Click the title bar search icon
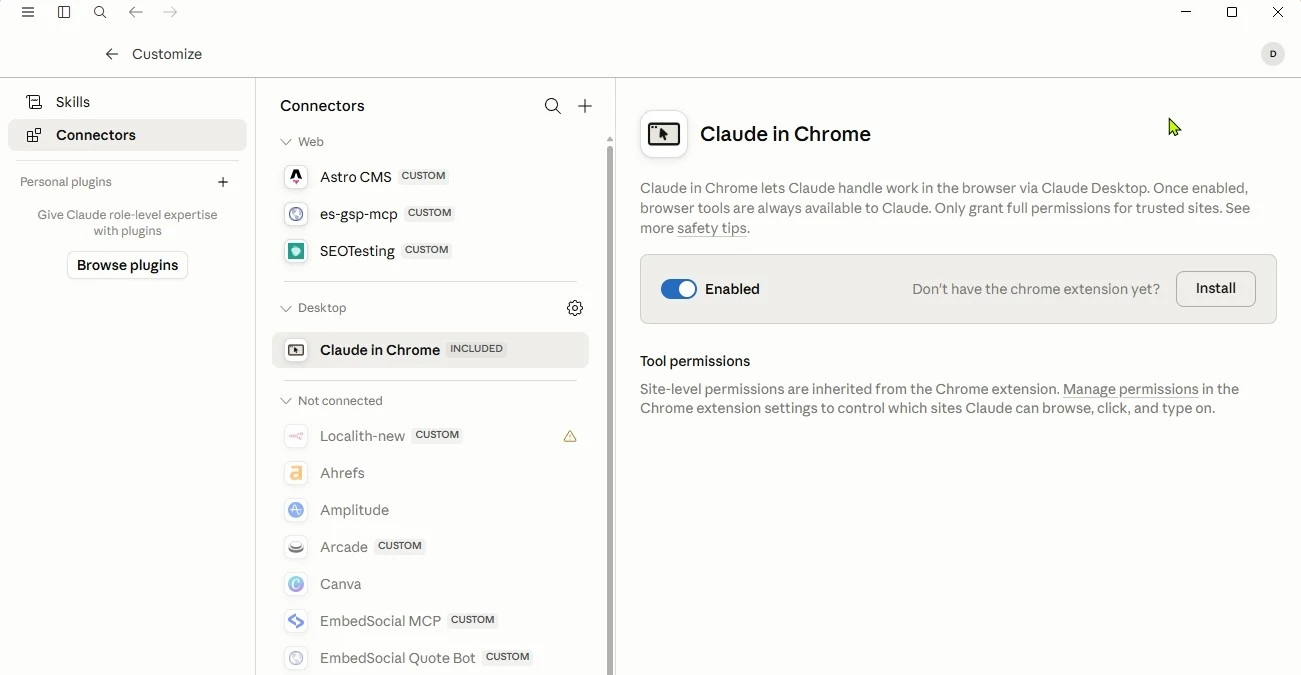This screenshot has height=675, width=1301. [x=100, y=13]
